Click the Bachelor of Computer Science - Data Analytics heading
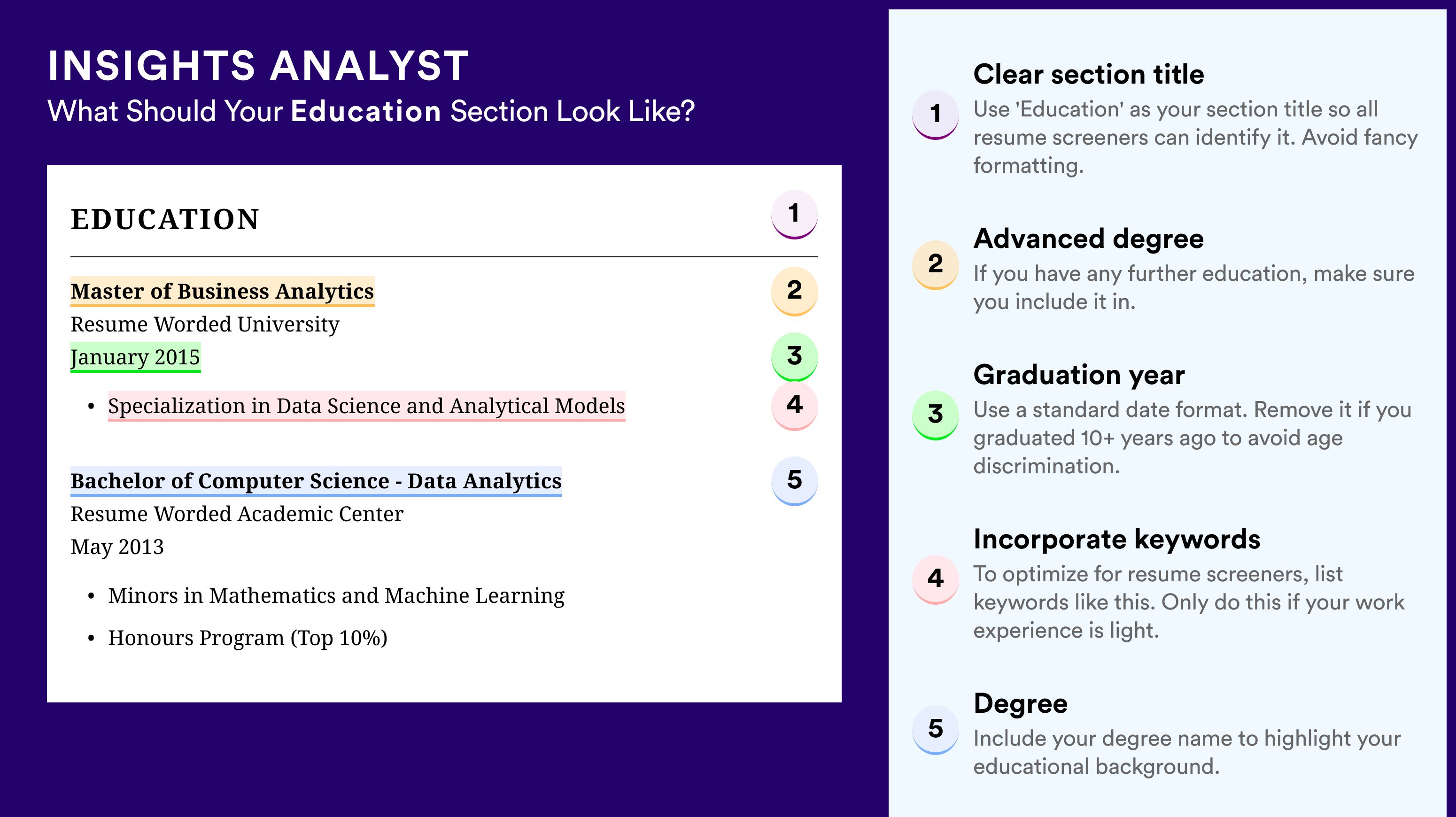This screenshot has width=1456, height=817. [316, 481]
